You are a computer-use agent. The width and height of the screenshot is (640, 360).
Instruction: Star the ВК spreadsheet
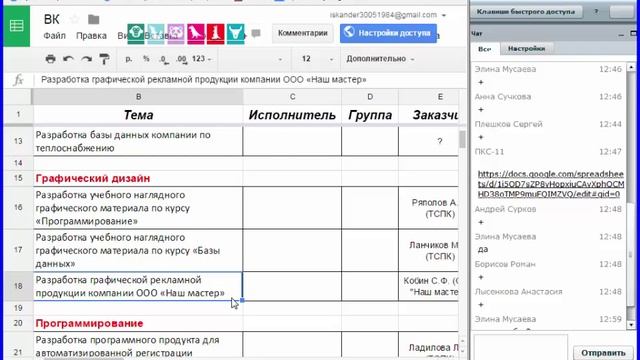(x=75, y=19)
